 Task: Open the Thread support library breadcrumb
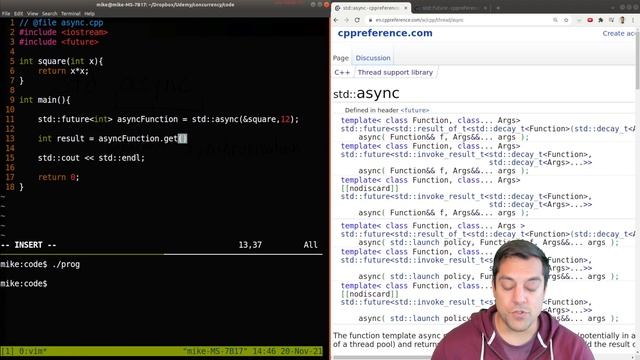395,72
